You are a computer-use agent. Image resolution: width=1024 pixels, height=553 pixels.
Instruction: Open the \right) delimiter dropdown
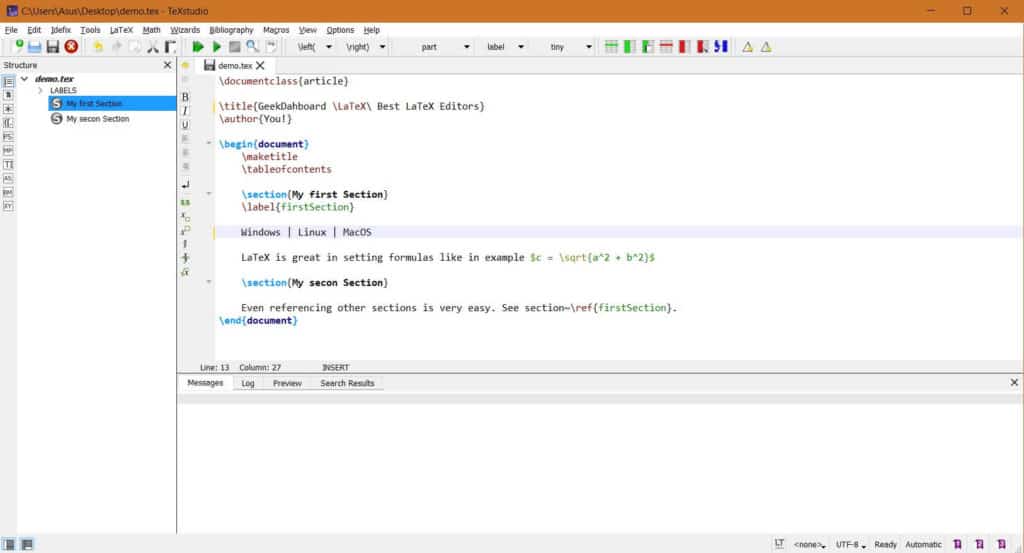(x=383, y=47)
